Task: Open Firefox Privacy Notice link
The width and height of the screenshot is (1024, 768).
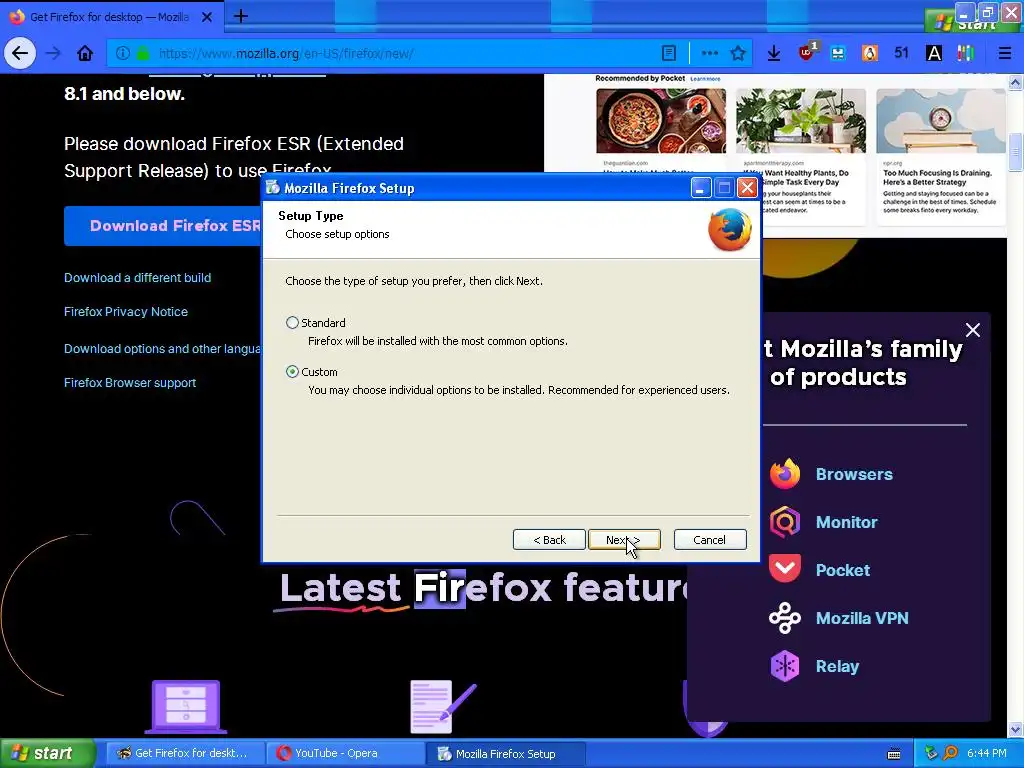Action: pos(125,312)
